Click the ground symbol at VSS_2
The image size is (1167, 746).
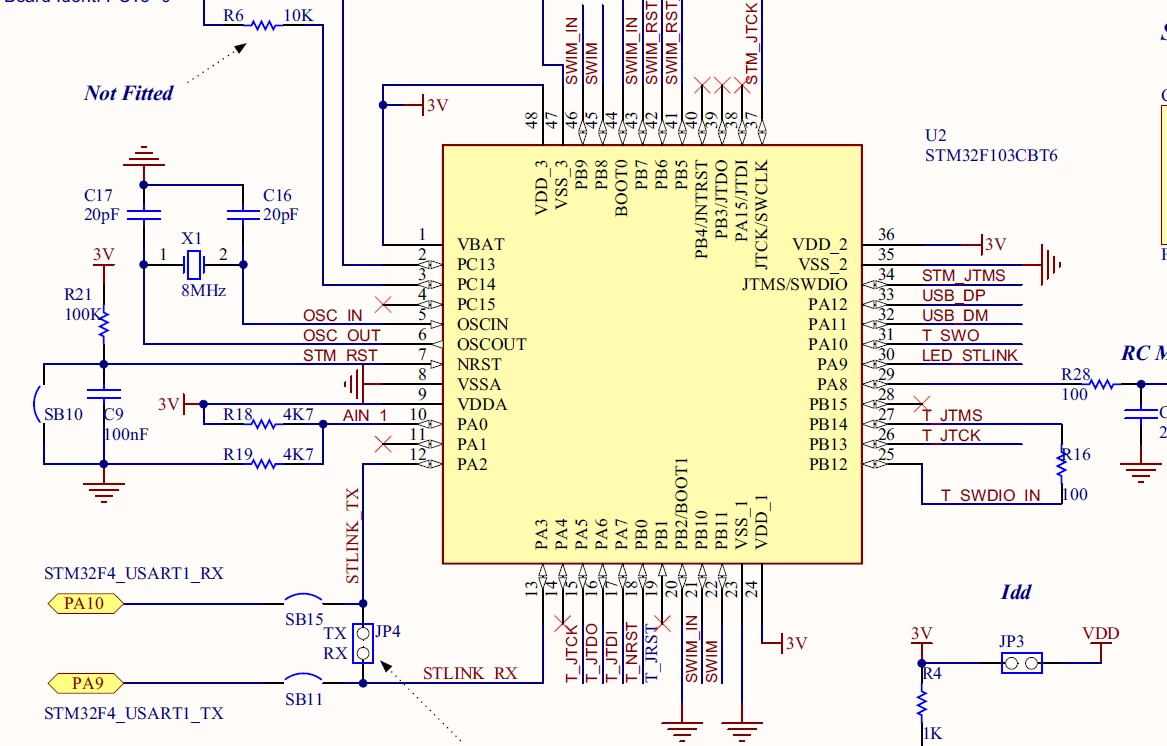(x=1049, y=264)
